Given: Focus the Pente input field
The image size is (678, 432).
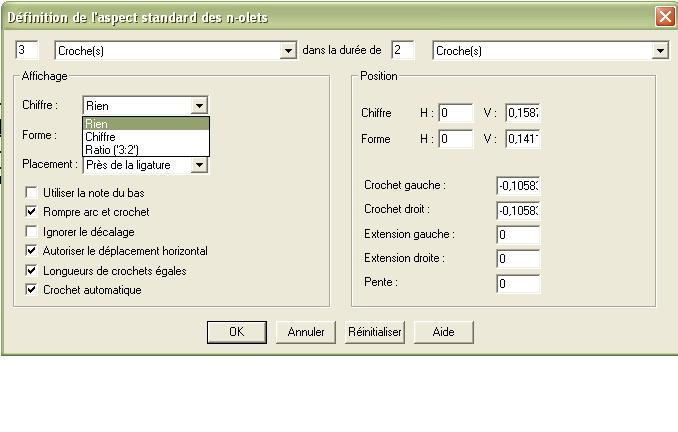Looking at the screenshot, I should tap(517, 284).
